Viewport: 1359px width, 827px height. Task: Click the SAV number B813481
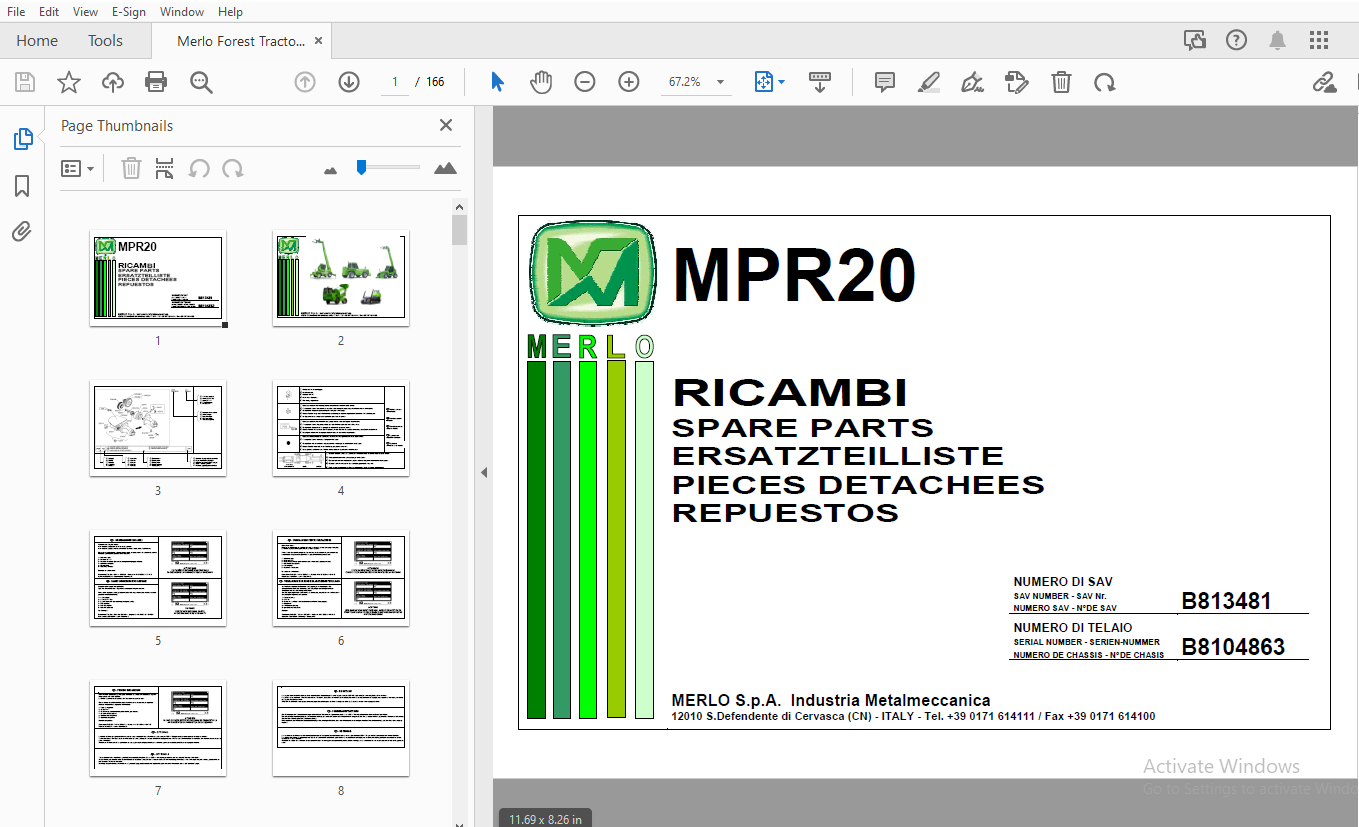point(1226,601)
